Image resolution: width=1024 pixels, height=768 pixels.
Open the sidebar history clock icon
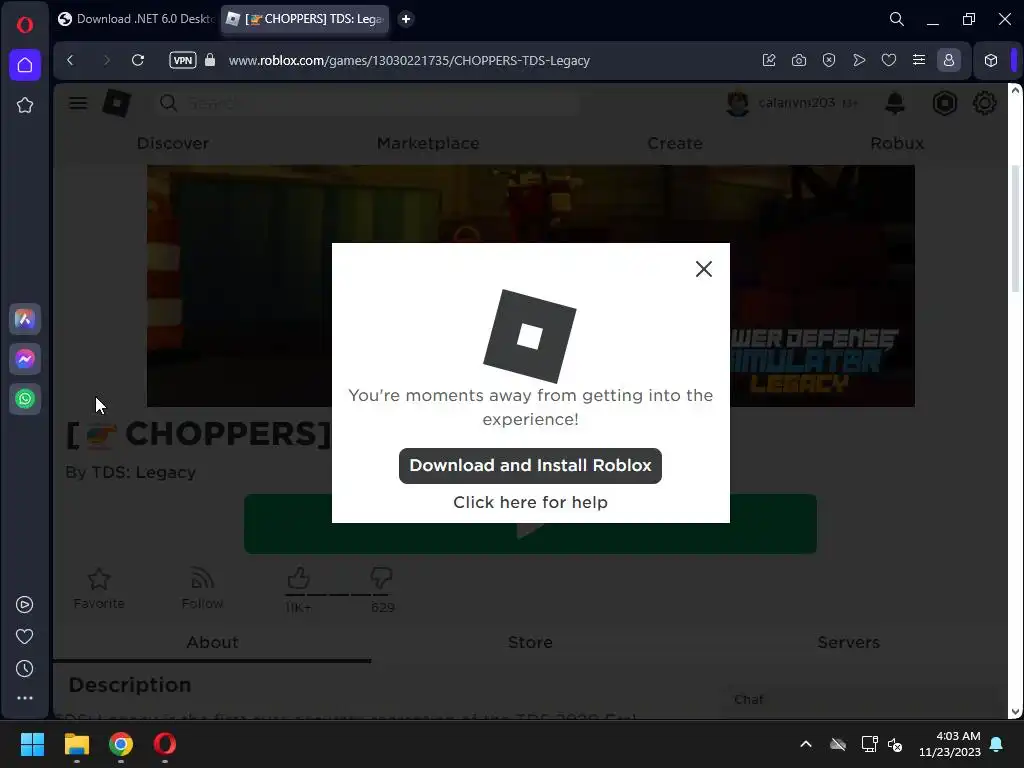25,669
